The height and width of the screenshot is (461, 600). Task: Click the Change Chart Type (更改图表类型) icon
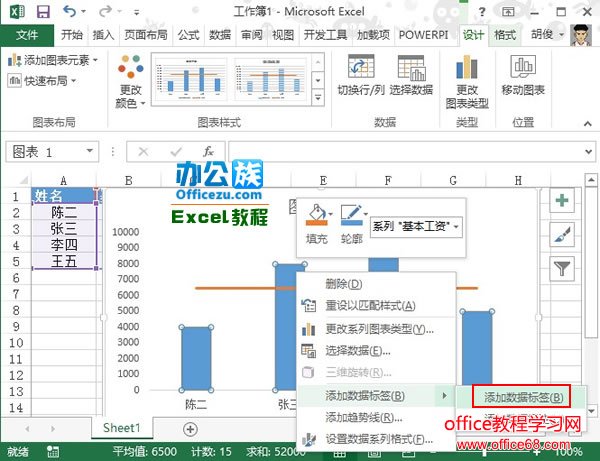[x=467, y=67]
